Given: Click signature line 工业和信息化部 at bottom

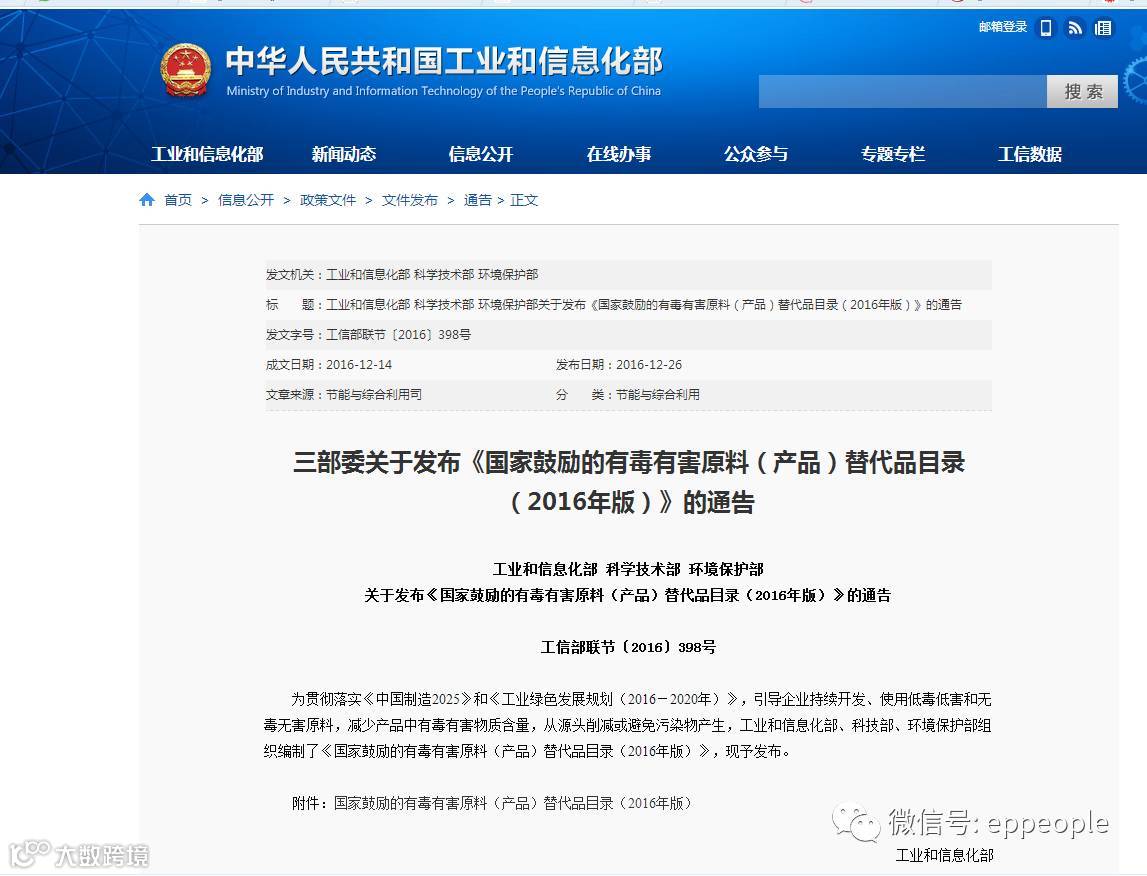Looking at the screenshot, I should pyautogui.click(x=944, y=855).
